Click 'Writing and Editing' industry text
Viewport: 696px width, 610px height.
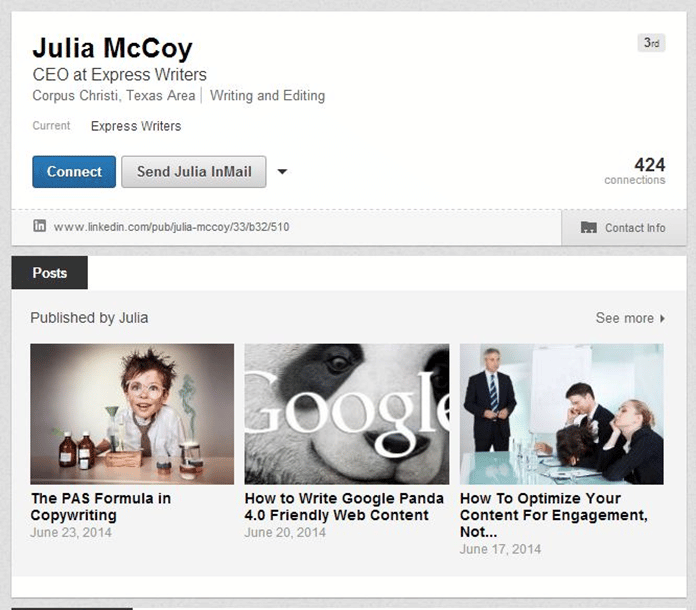[x=267, y=95]
